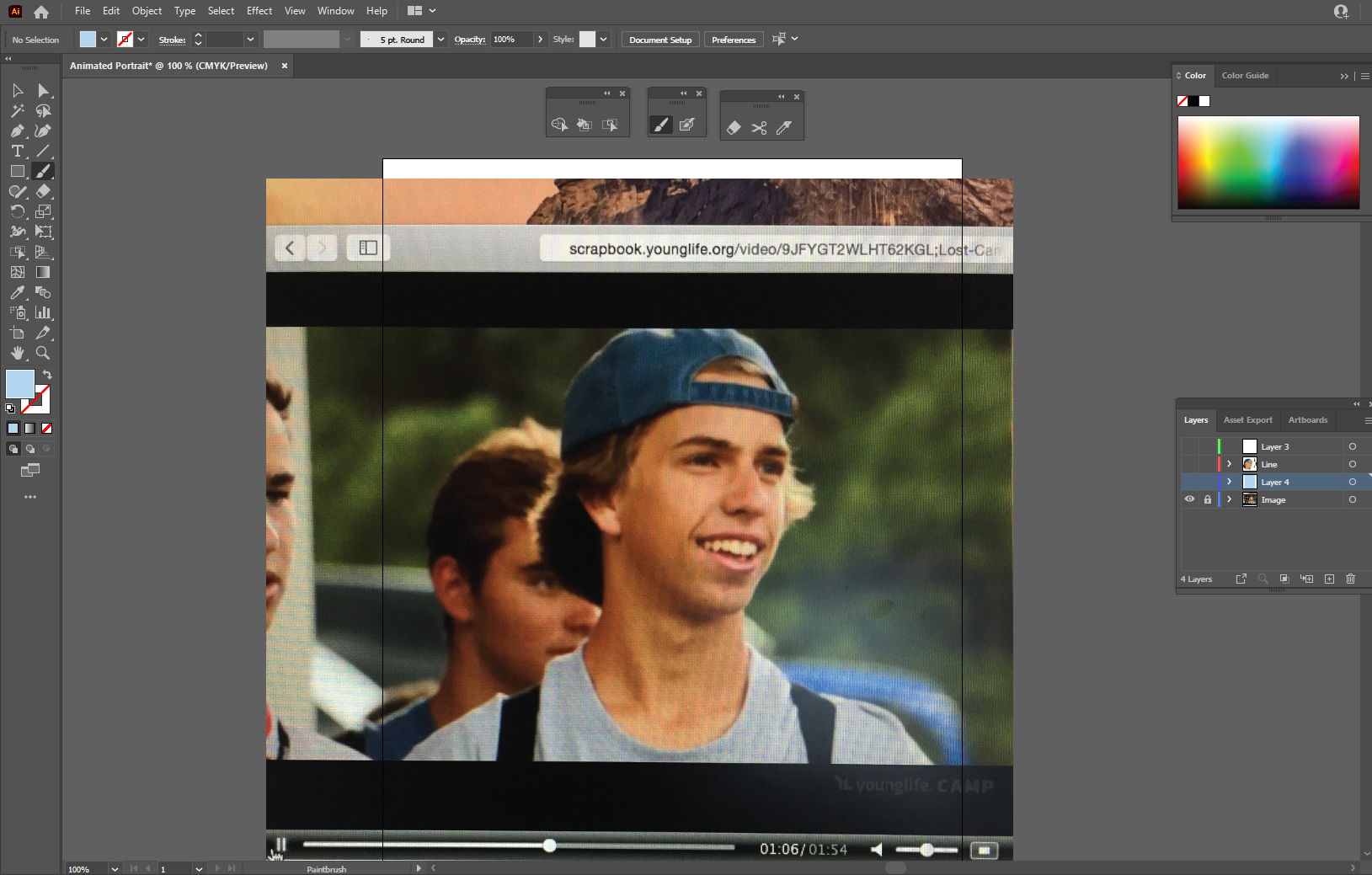
Task: Click the Create New Layer icon
Action: pyautogui.click(x=1328, y=579)
